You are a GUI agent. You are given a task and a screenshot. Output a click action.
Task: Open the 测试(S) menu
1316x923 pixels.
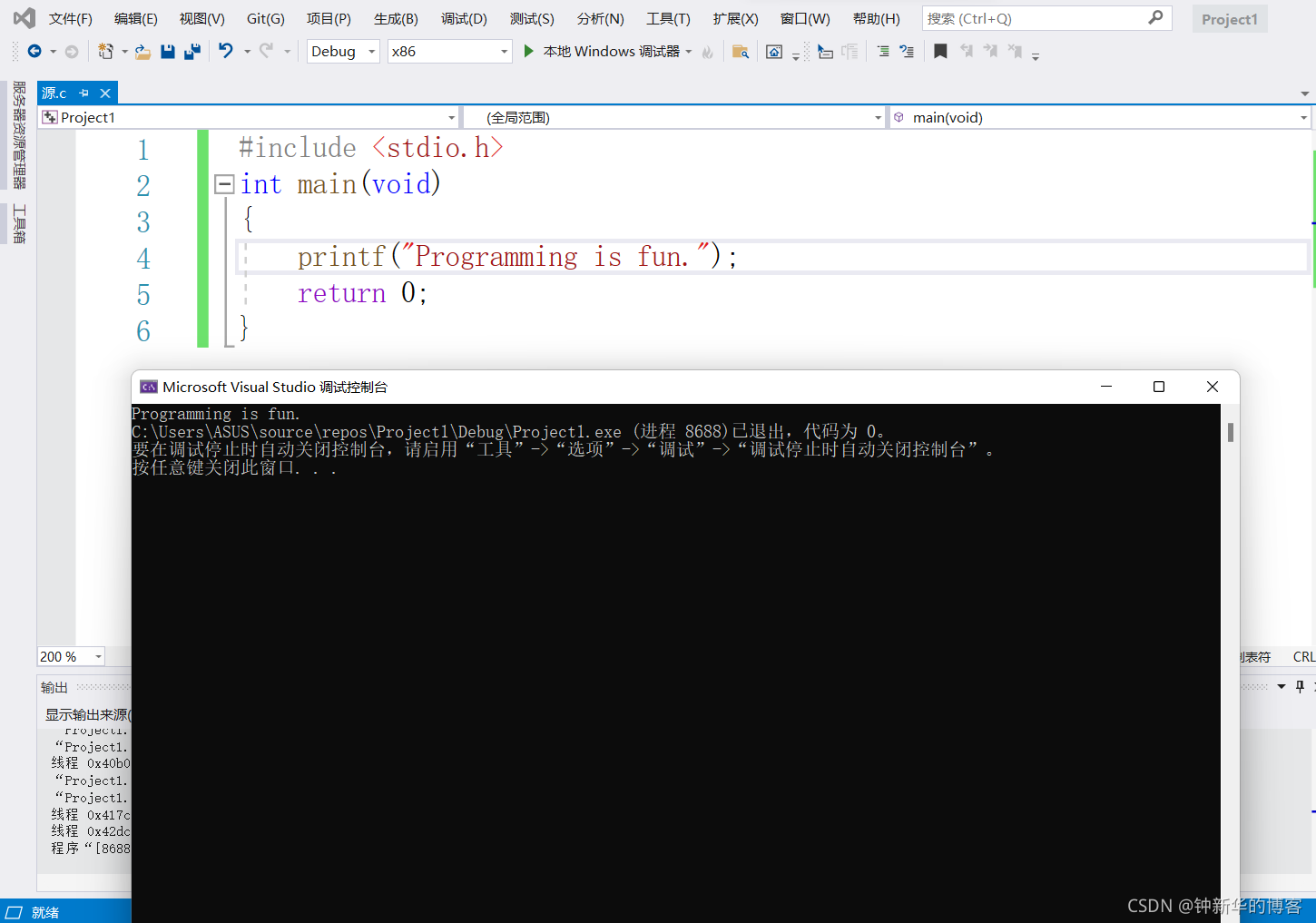coord(531,18)
